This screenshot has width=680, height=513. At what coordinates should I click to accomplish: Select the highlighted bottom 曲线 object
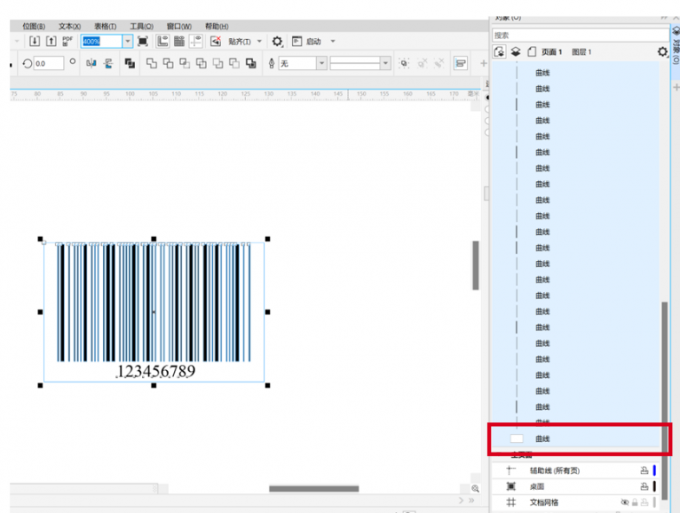pos(543,439)
